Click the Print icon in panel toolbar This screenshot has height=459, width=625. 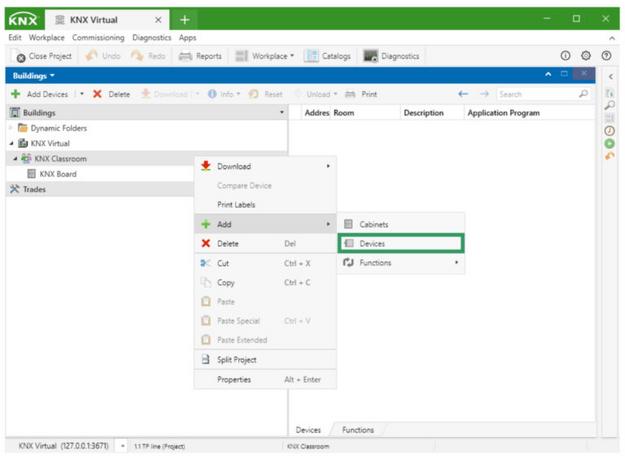[x=352, y=94]
